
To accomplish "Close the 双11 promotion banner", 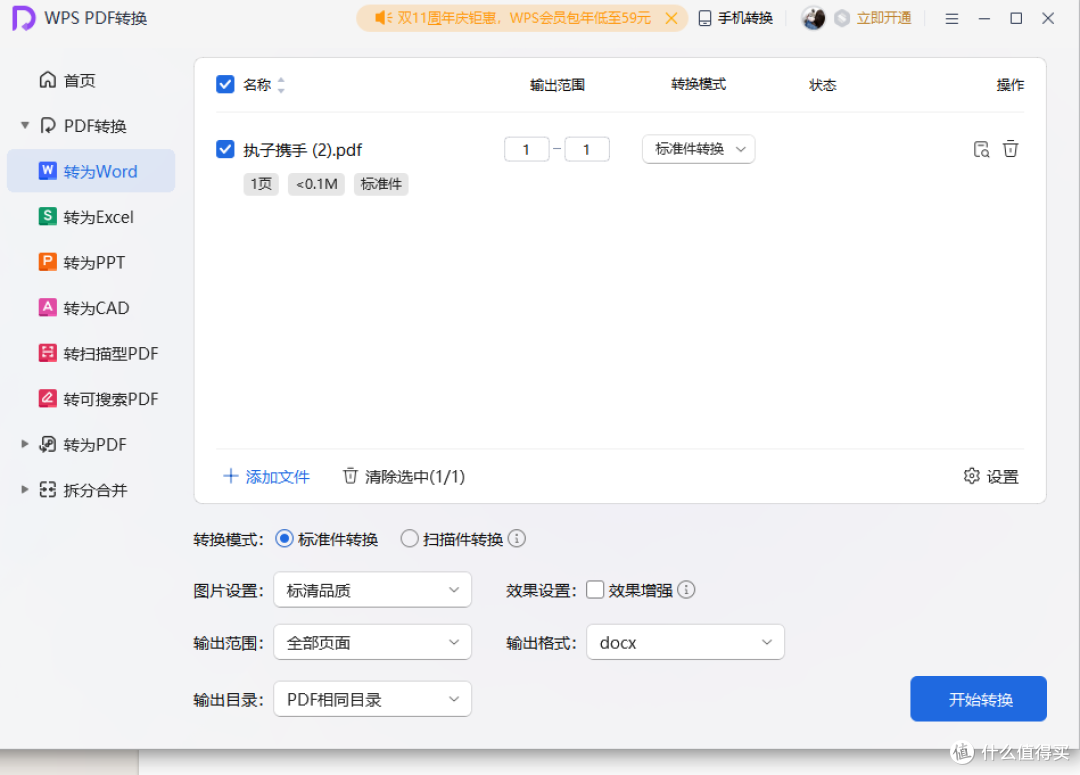I will coord(673,18).
